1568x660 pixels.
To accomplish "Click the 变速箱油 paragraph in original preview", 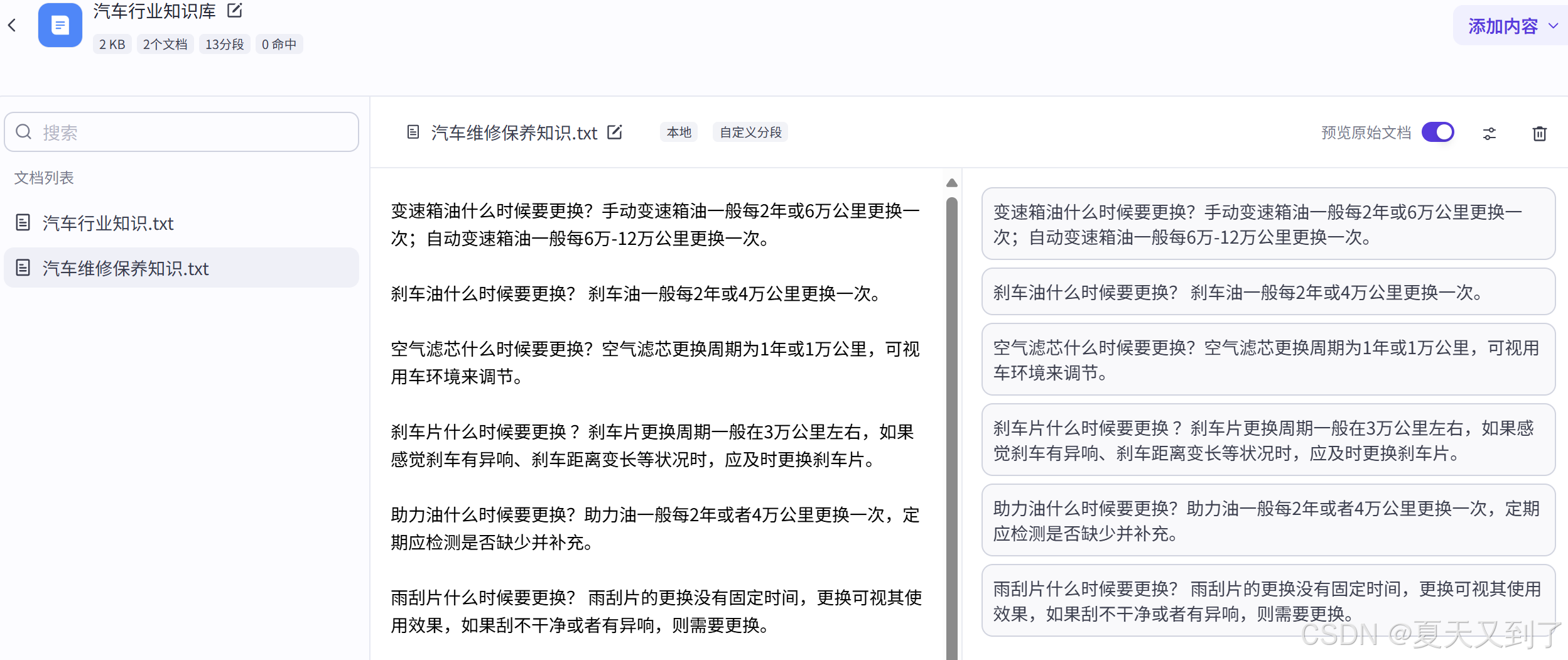I will point(656,224).
